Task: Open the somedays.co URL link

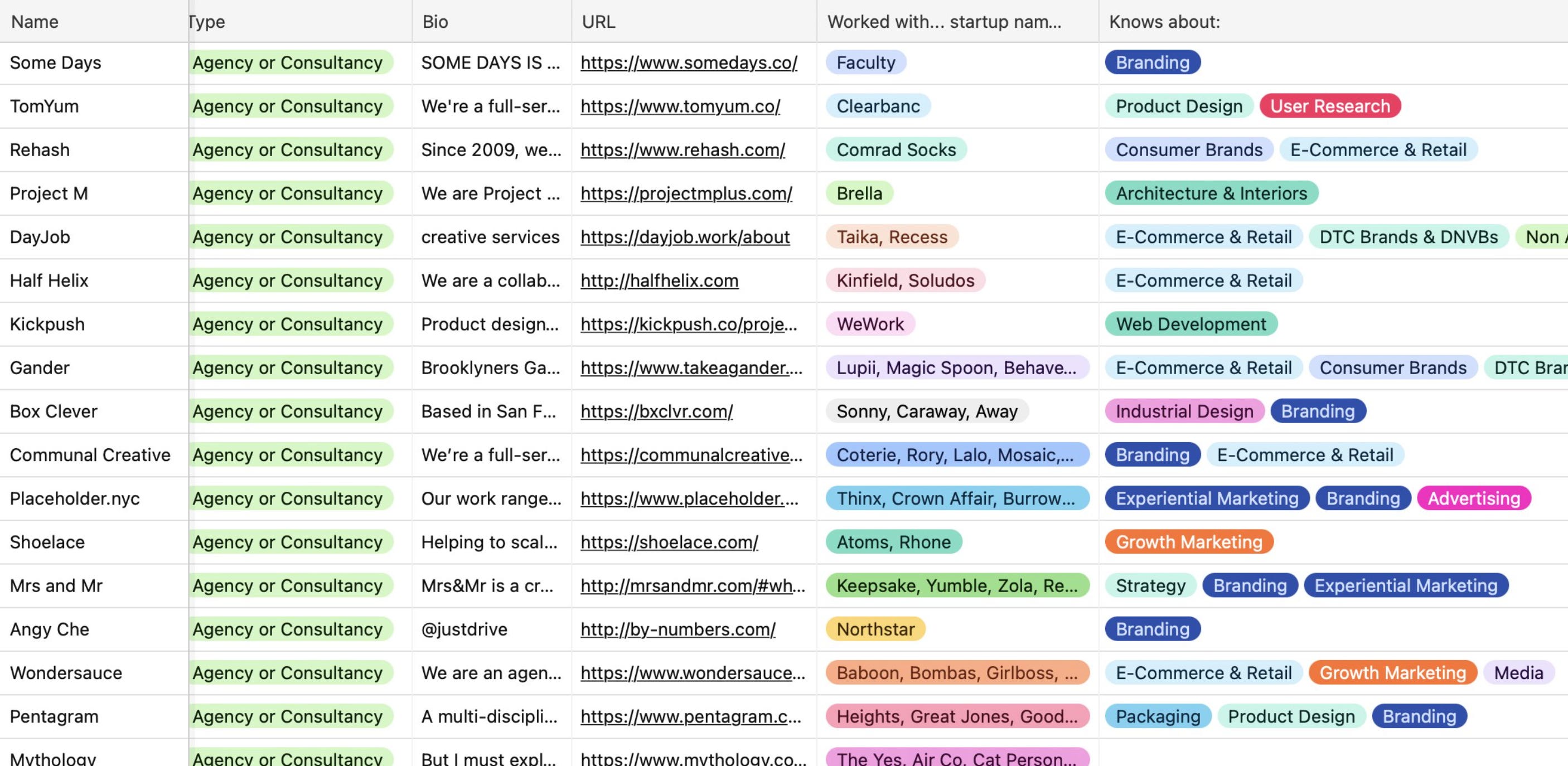Action: click(x=689, y=62)
